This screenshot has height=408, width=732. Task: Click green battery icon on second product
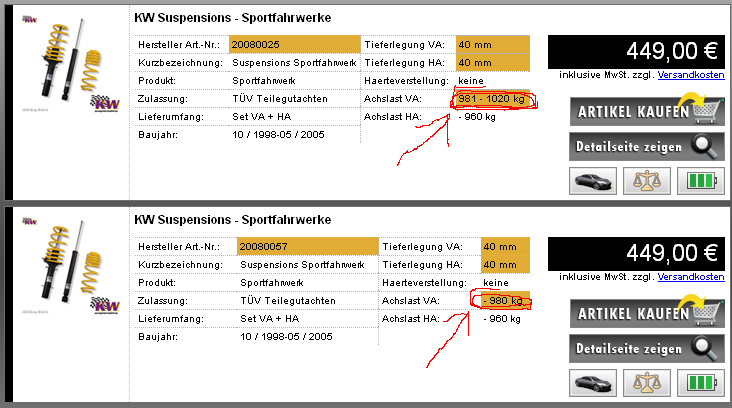click(701, 383)
